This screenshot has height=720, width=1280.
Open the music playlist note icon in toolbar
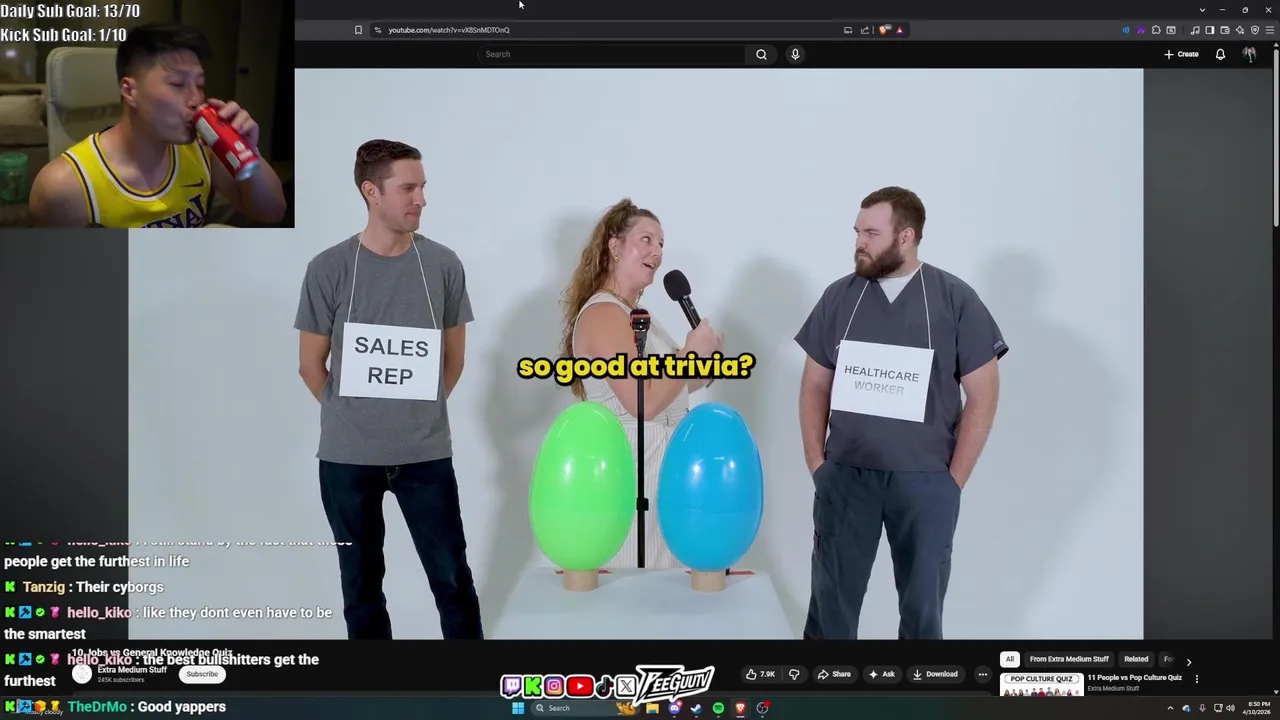pyautogui.click(x=1195, y=30)
